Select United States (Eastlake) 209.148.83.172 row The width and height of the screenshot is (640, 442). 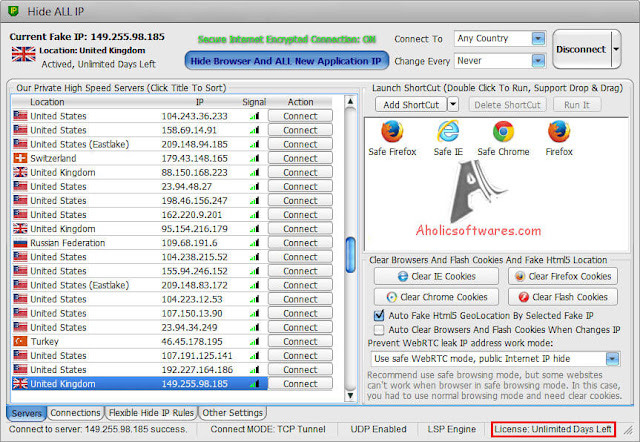tap(140, 285)
